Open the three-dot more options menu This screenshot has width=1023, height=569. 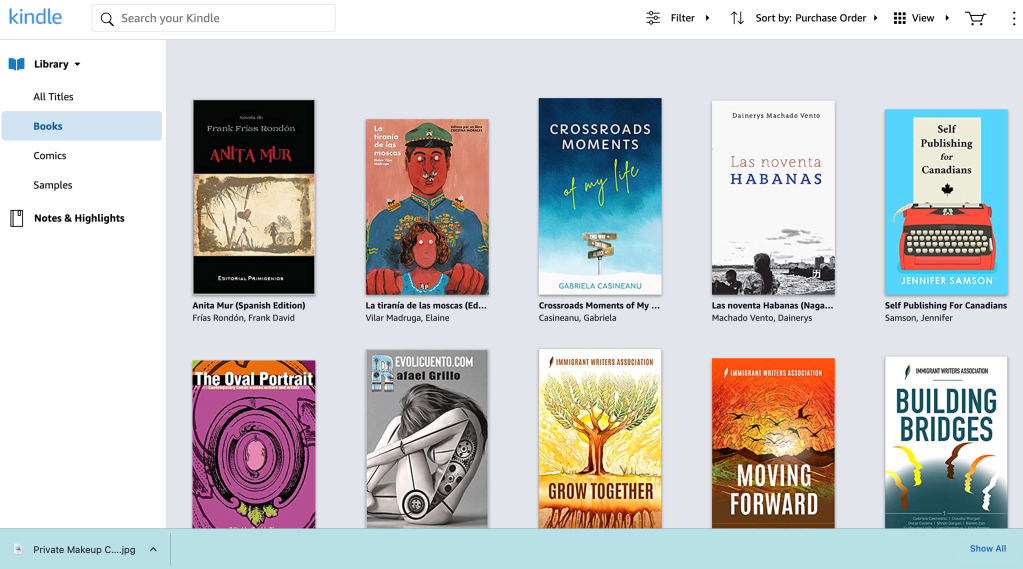pyautogui.click(x=1013, y=18)
